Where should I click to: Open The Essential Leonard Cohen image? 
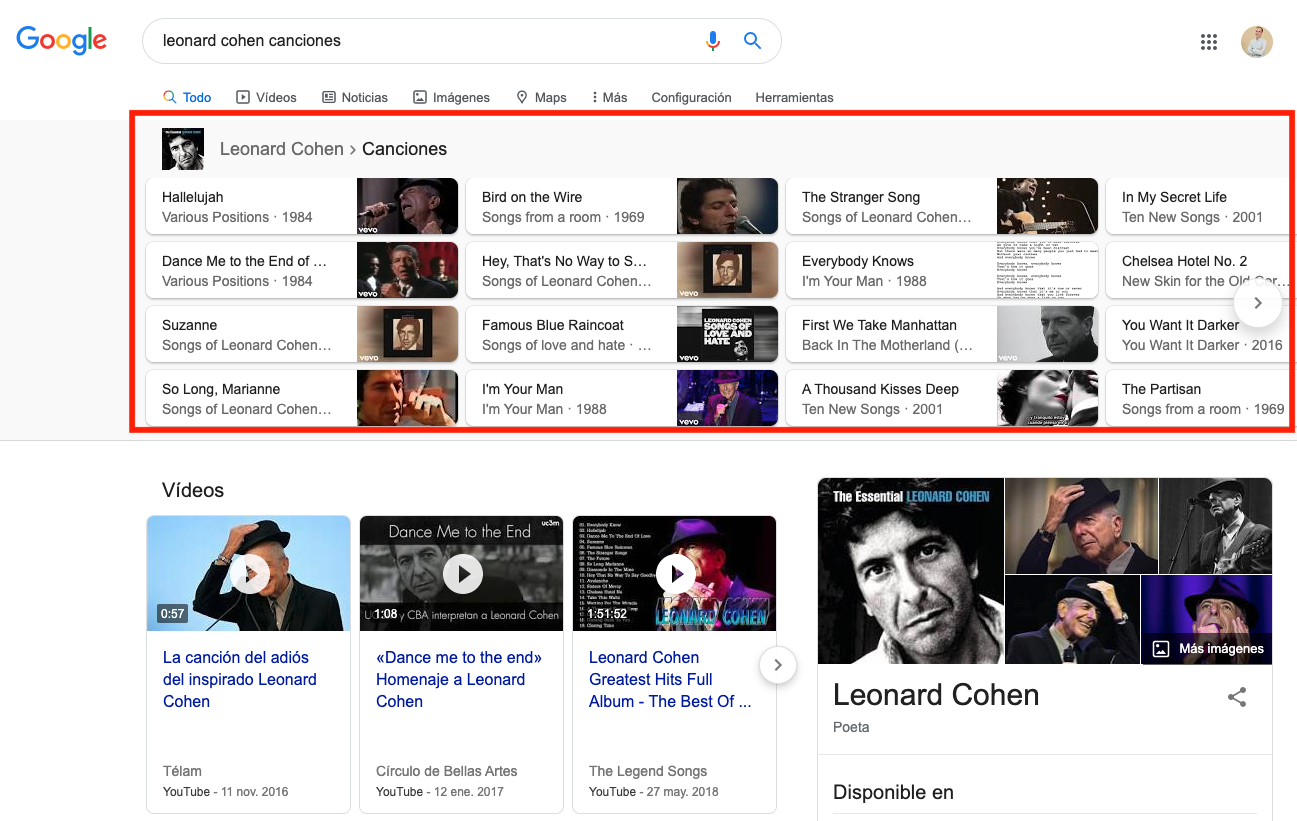[x=910, y=571]
